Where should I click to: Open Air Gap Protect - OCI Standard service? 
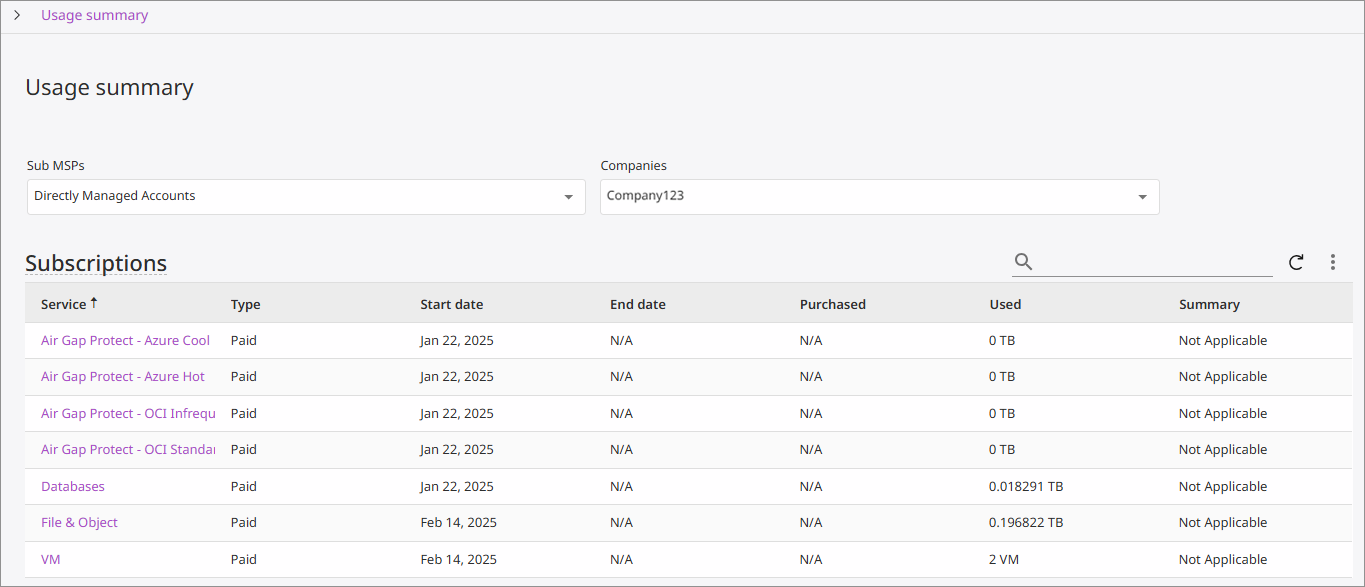128,450
